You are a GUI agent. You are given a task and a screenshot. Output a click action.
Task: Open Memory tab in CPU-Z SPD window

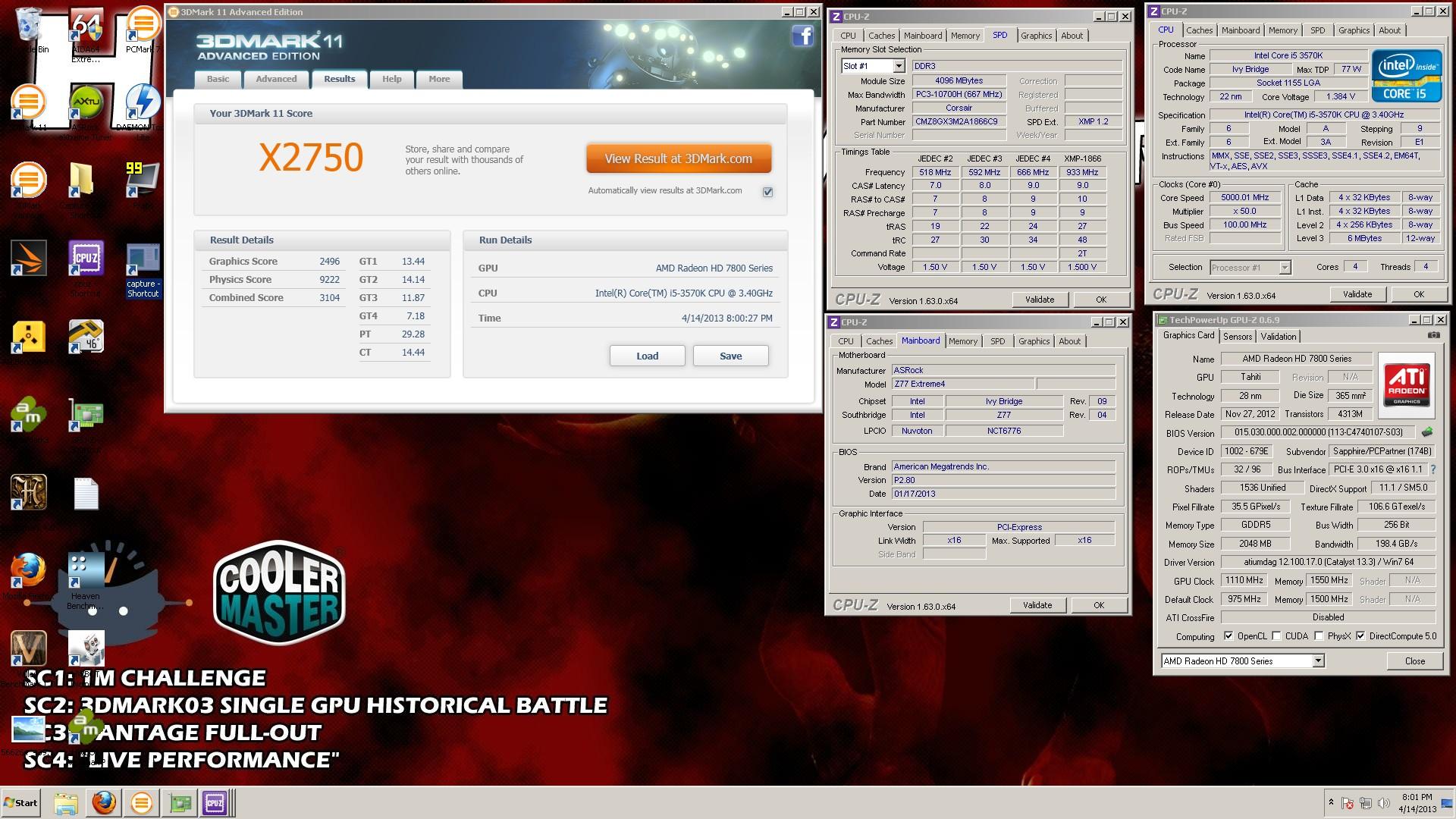coord(965,36)
